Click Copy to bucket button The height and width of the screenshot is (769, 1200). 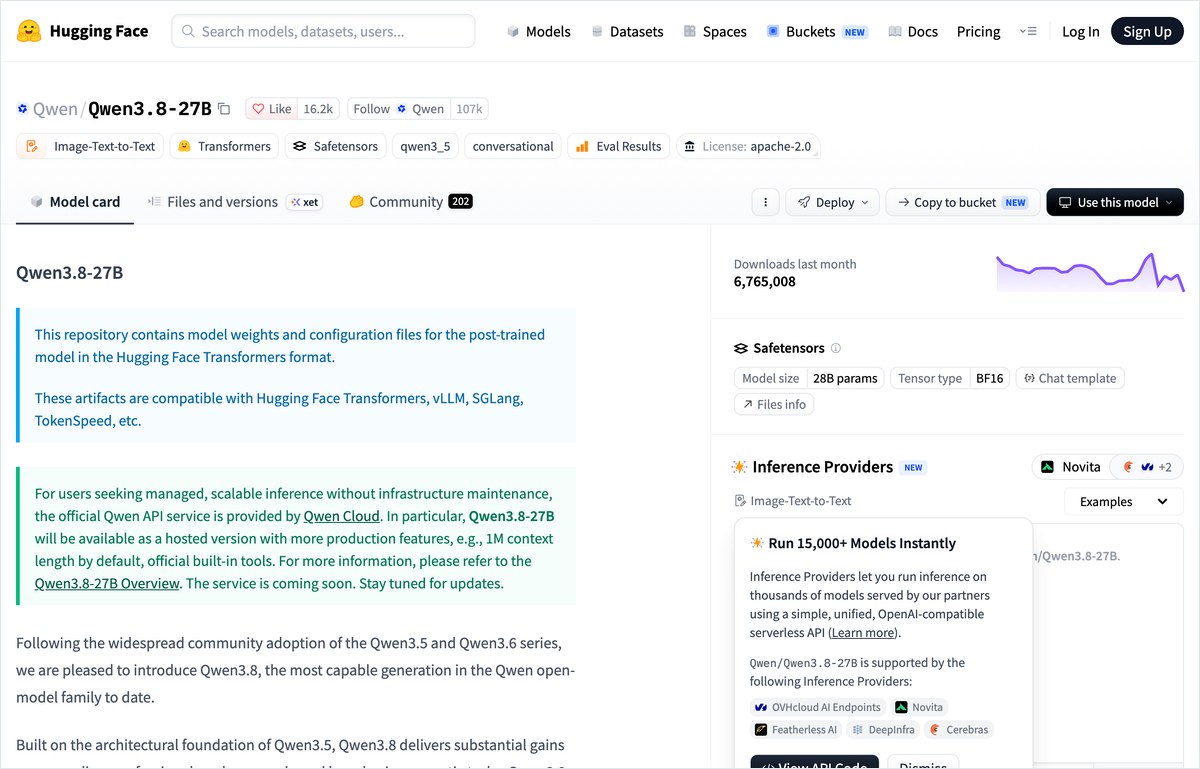[963, 202]
